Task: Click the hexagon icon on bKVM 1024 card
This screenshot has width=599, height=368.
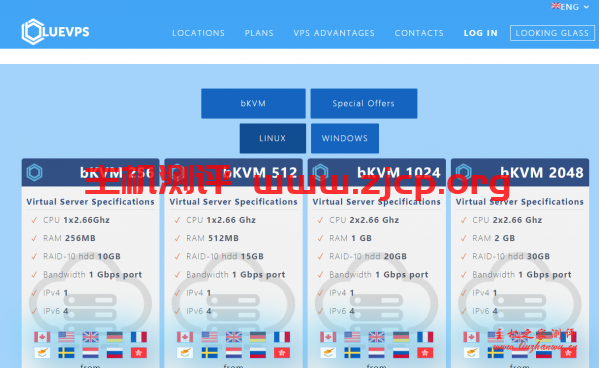Action: coord(321,172)
